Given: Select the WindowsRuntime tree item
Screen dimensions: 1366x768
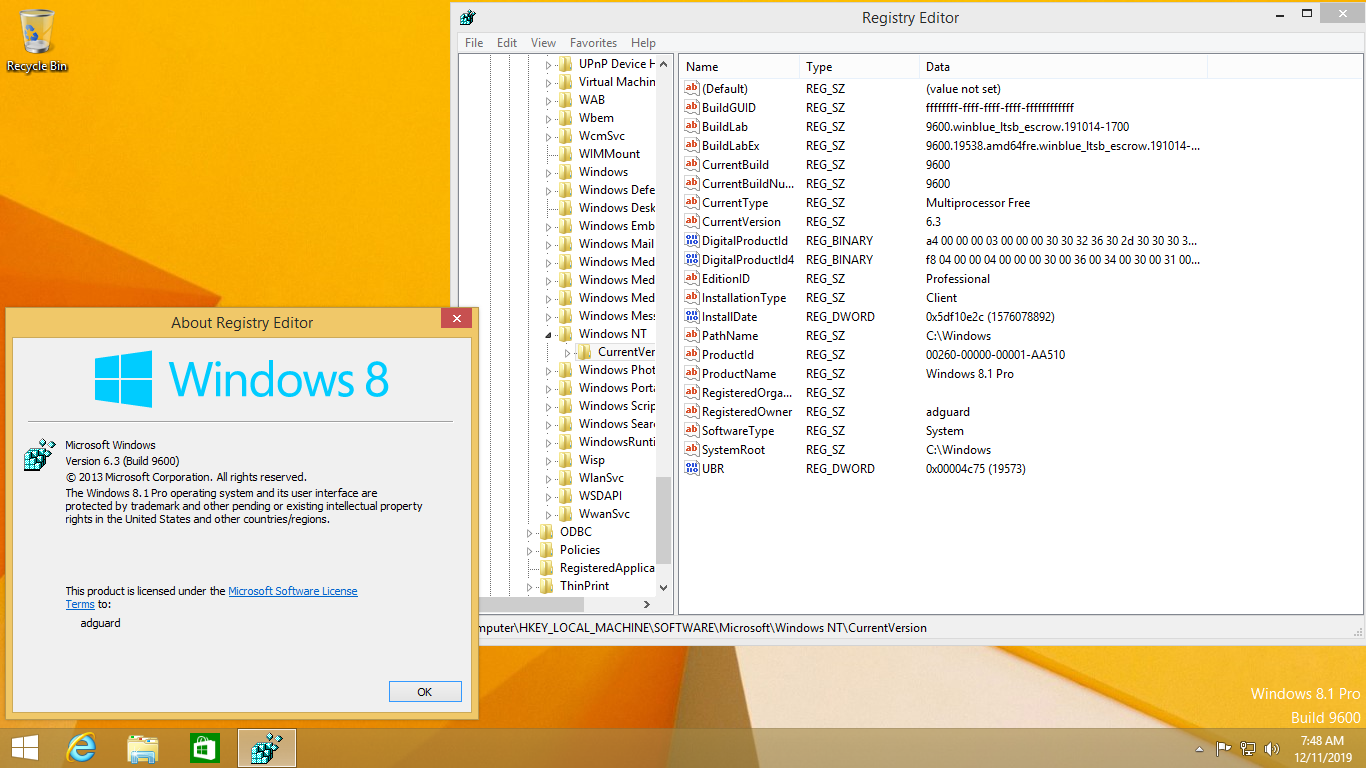Looking at the screenshot, I should point(617,442).
